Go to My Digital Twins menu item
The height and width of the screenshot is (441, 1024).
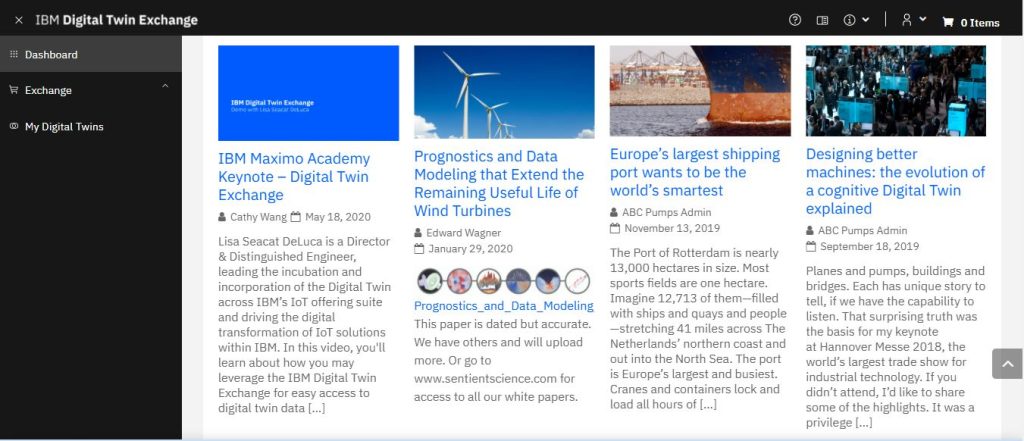pos(64,126)
